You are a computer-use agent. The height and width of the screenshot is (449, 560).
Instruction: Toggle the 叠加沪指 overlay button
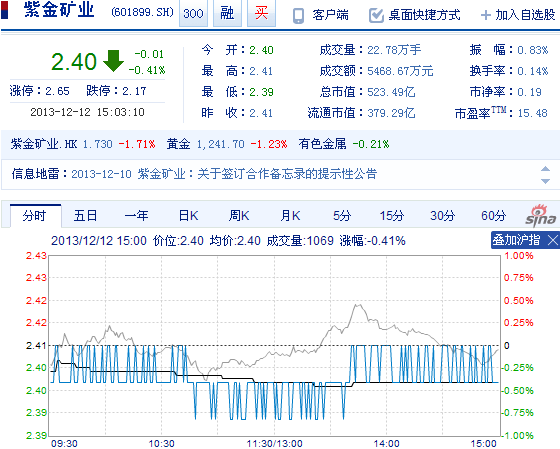click(x=516, y=240)
